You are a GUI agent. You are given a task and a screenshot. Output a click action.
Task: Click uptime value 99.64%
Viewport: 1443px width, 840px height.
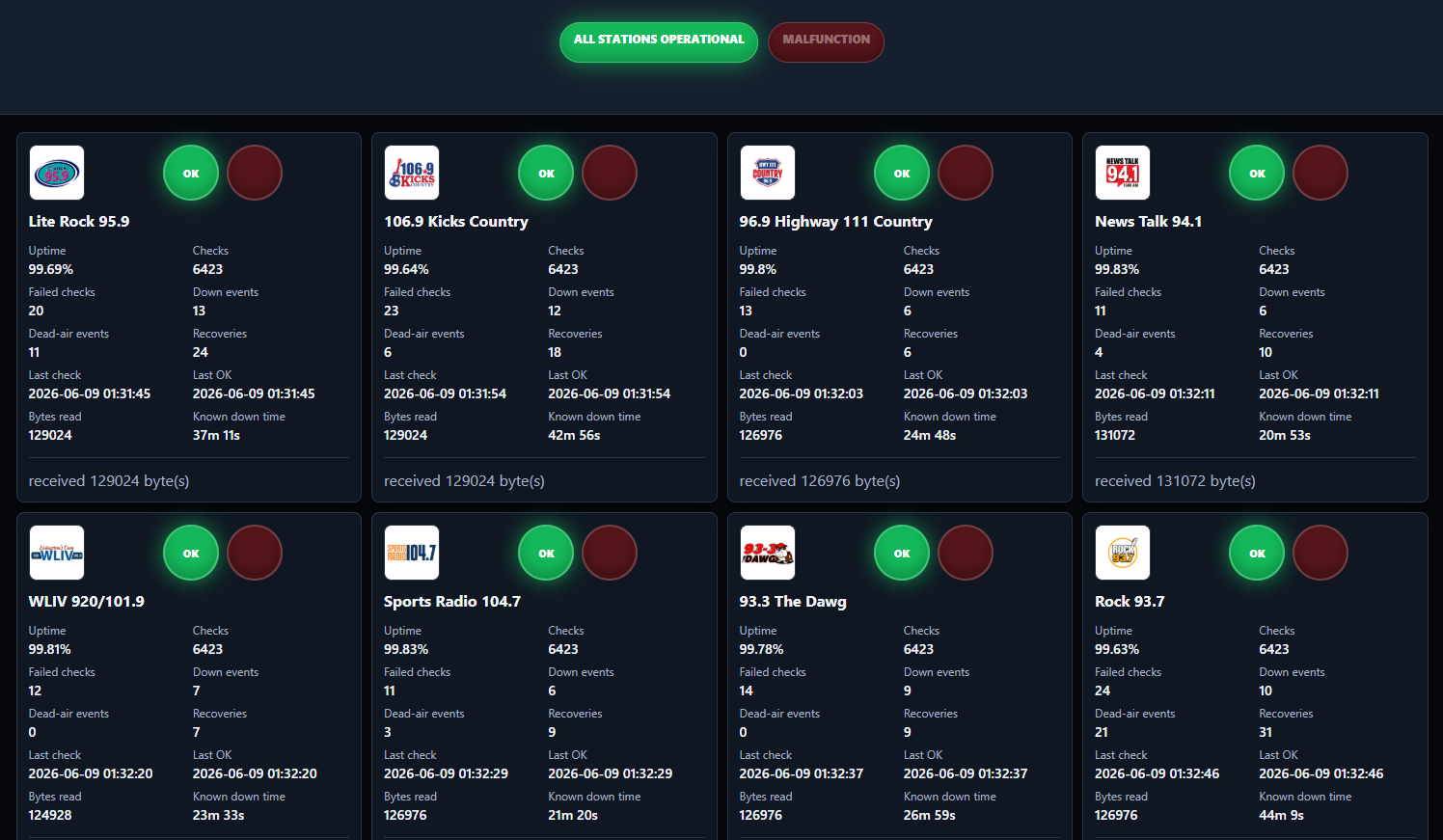[406, 269]
